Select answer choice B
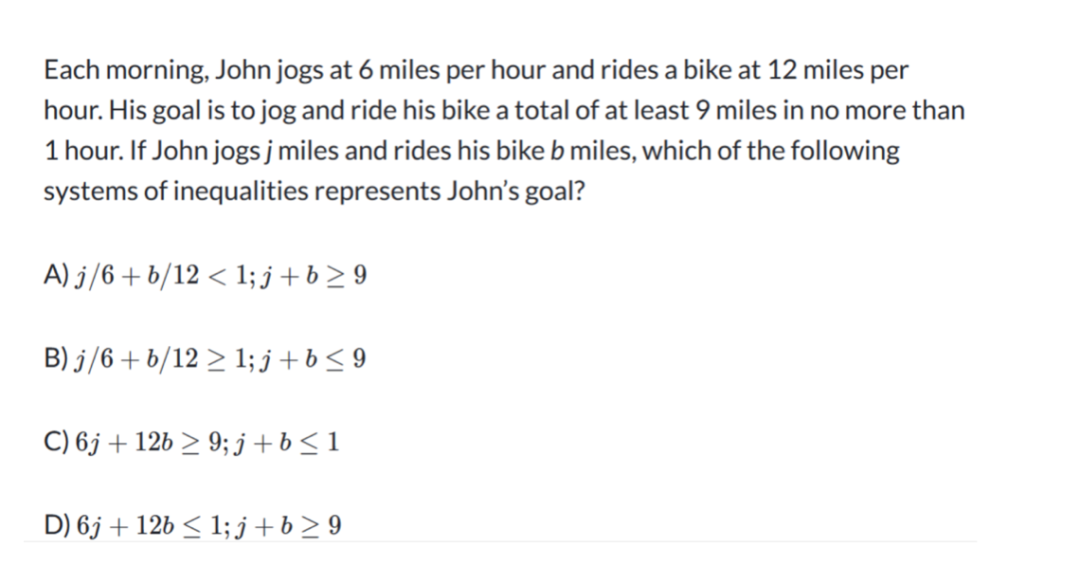This screenshot has width=1080, height=565. (x=205, y=359)
